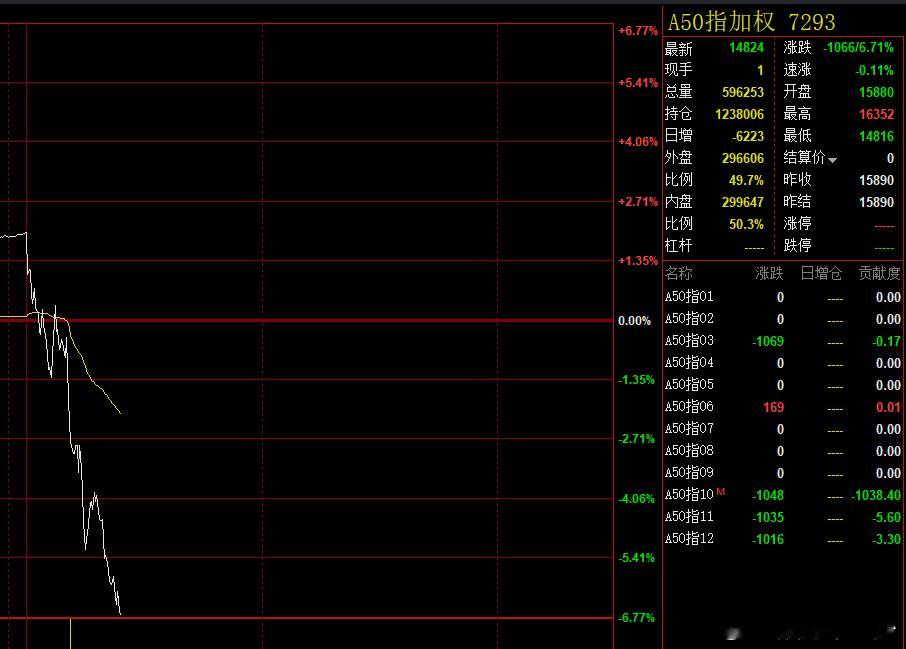The image size is (906, 649).
Task: Select the A50指09 contract row
Action: [782, 473]
